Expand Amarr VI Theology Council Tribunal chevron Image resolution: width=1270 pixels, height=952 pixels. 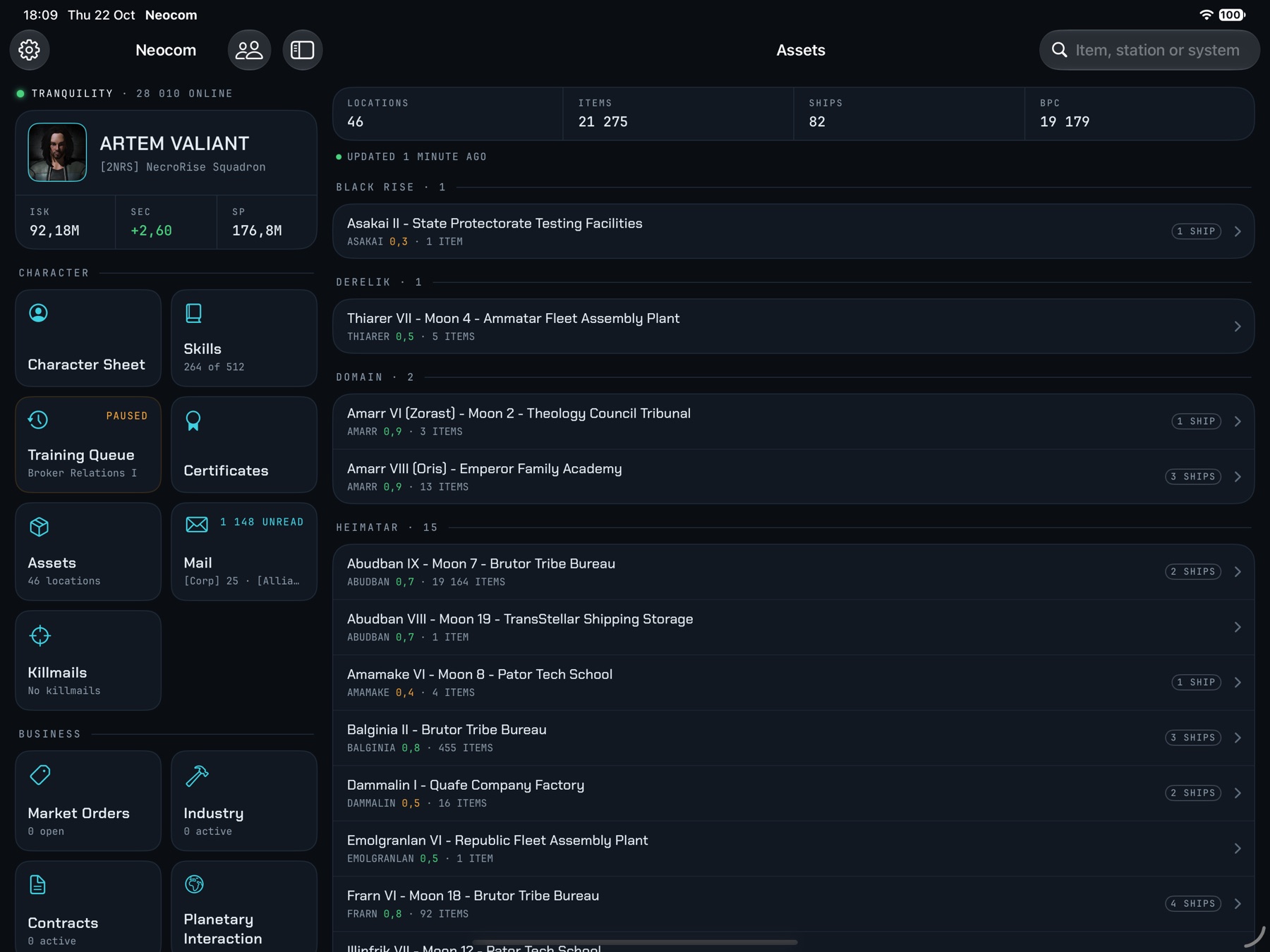tap(1238, 421)
